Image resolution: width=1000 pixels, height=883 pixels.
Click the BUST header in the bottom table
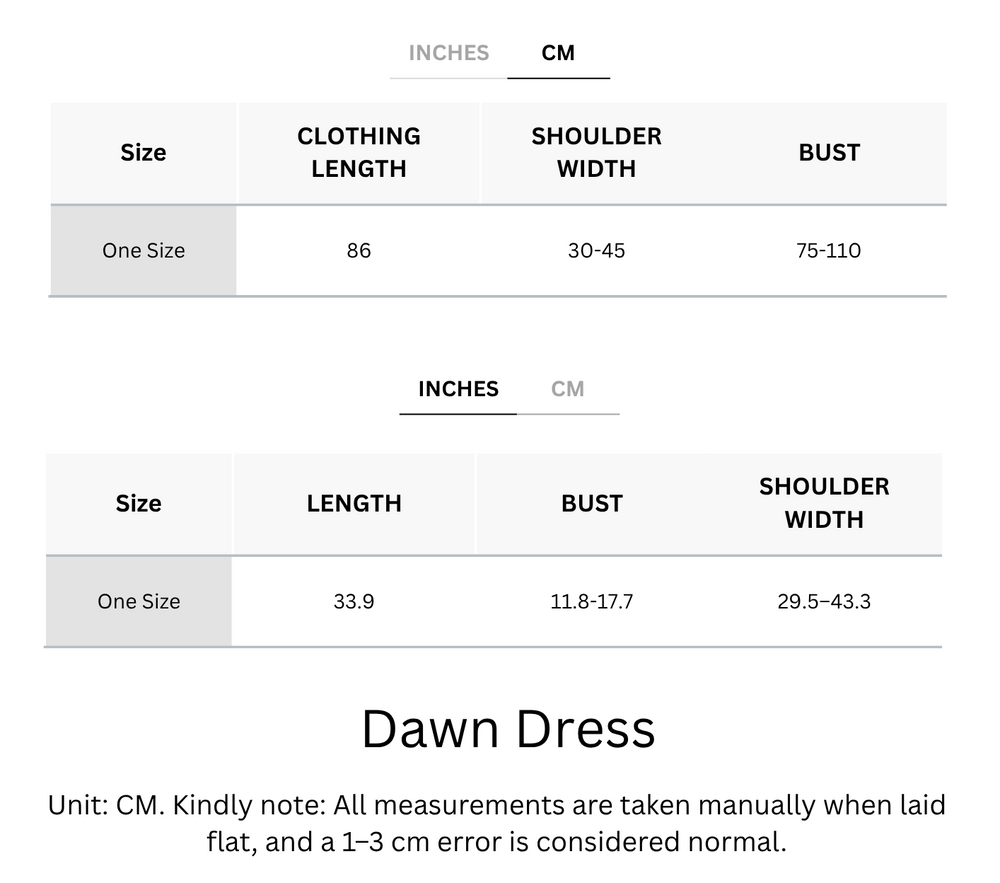(x=591, y=503)
